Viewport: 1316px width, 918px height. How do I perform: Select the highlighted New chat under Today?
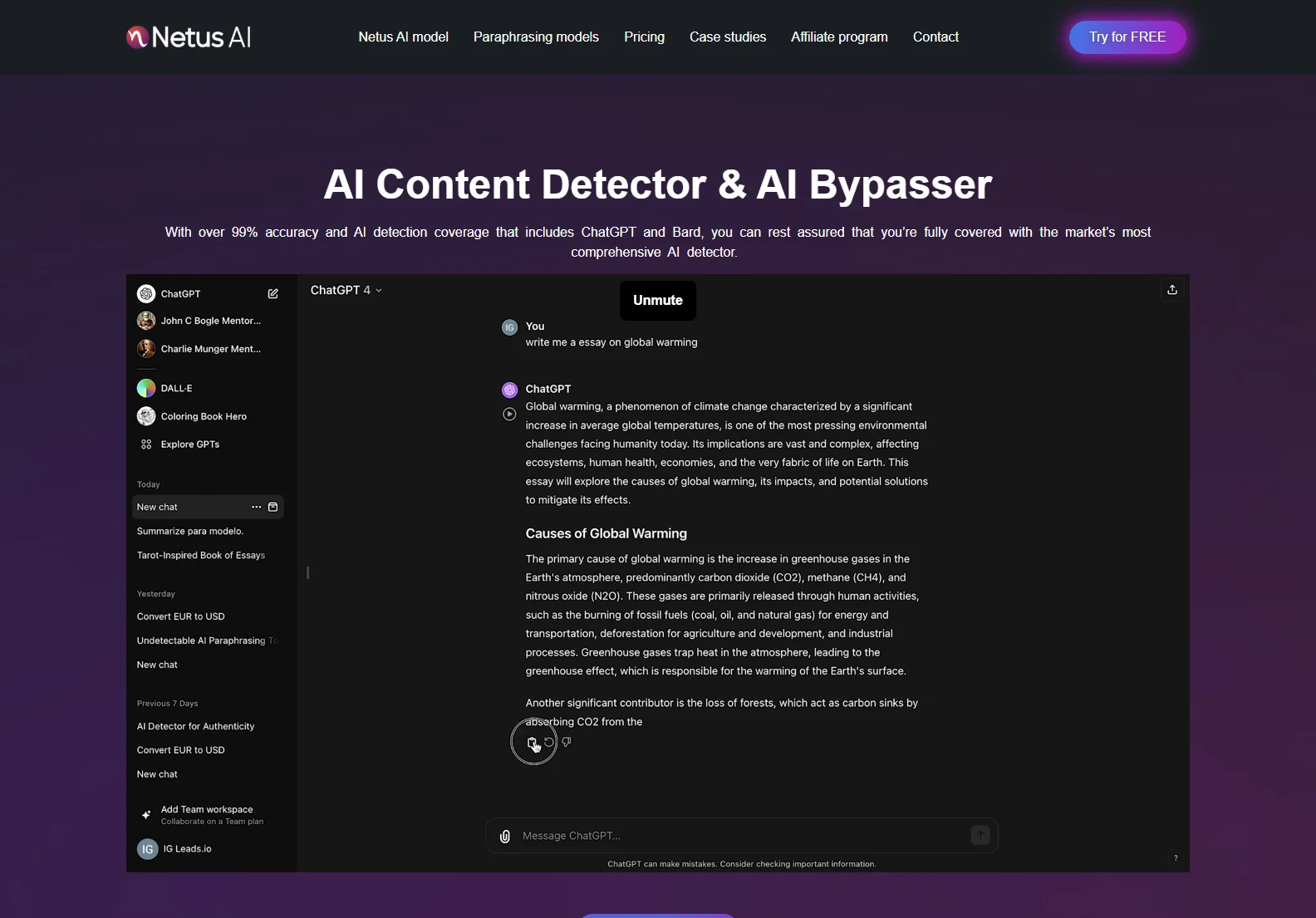208,507
